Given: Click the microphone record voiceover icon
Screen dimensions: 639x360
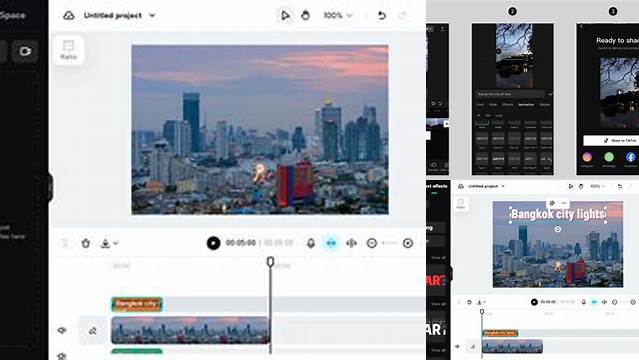Looking at the screenshot, I should point(311,243).
